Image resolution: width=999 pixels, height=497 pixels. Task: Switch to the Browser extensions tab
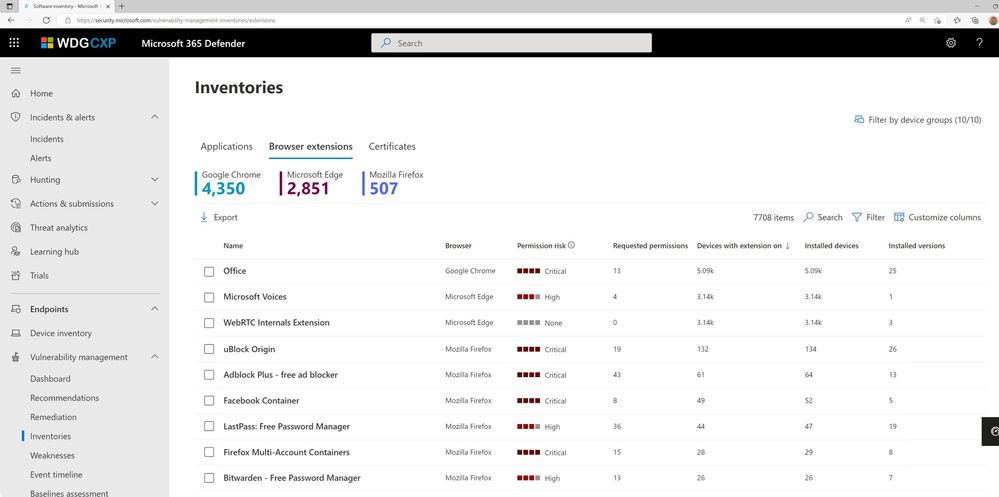(310, 147)
